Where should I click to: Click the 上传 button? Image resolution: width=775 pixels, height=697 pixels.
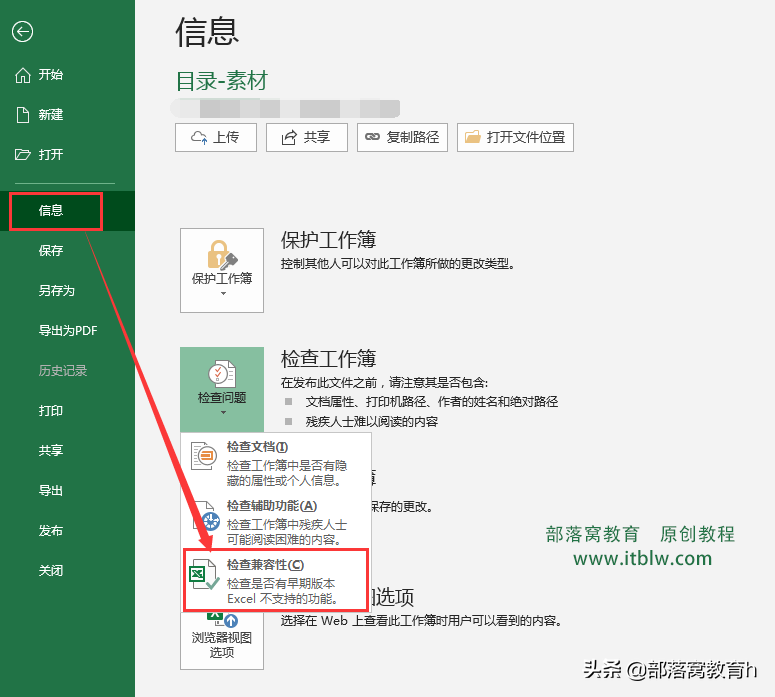tap(216, 137)
